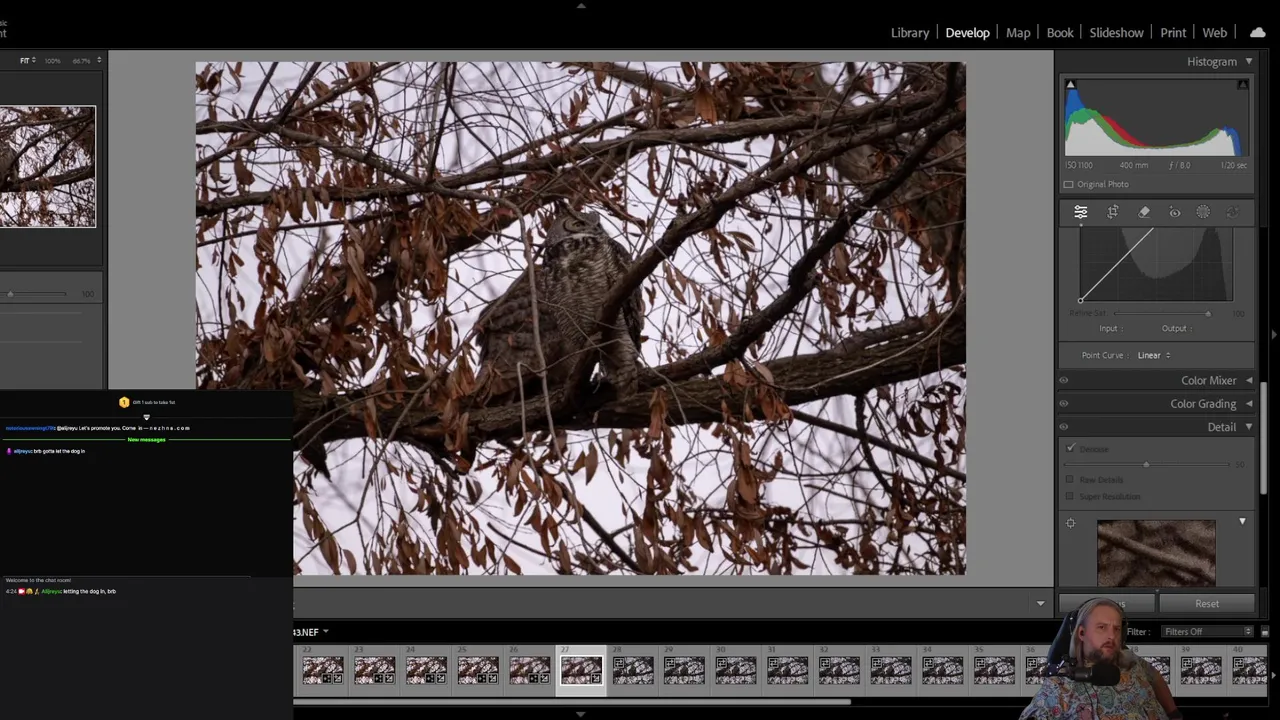The image size is (1280, 720).
Task: Switch to the Develop module
Action: pos(968,33)
